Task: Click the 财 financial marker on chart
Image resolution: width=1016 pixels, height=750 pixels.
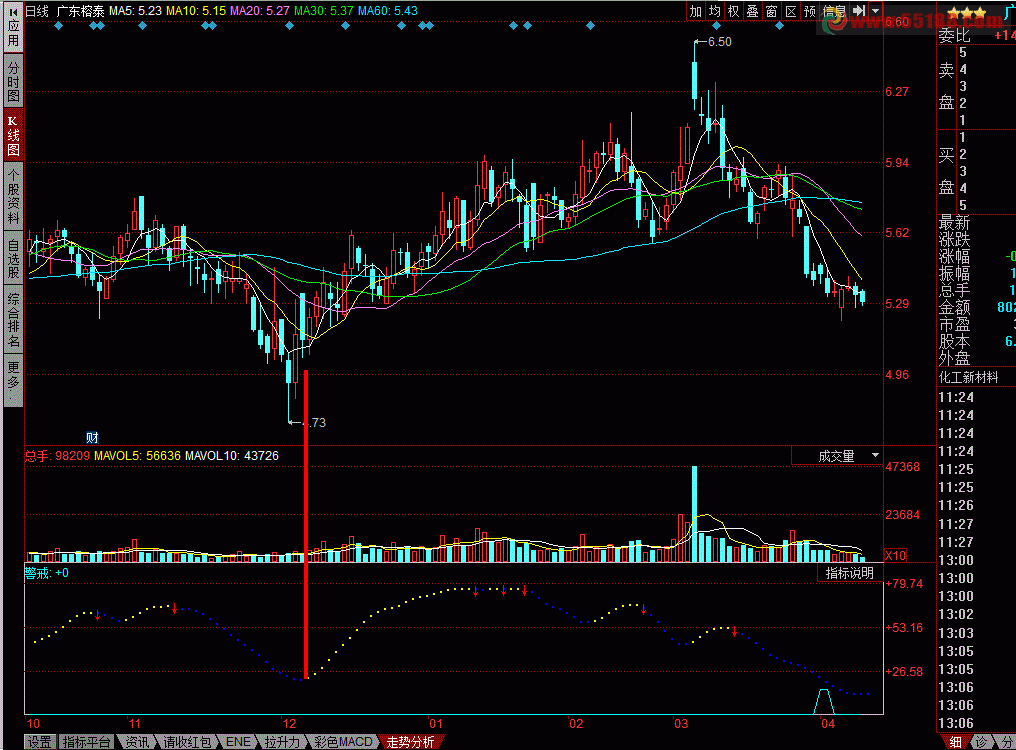Action: [92, 438]
